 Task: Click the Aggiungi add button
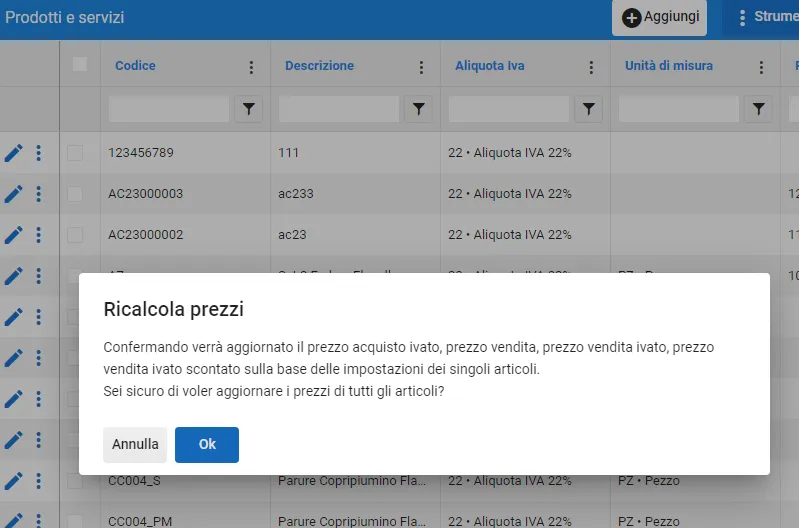coord(659,17)
